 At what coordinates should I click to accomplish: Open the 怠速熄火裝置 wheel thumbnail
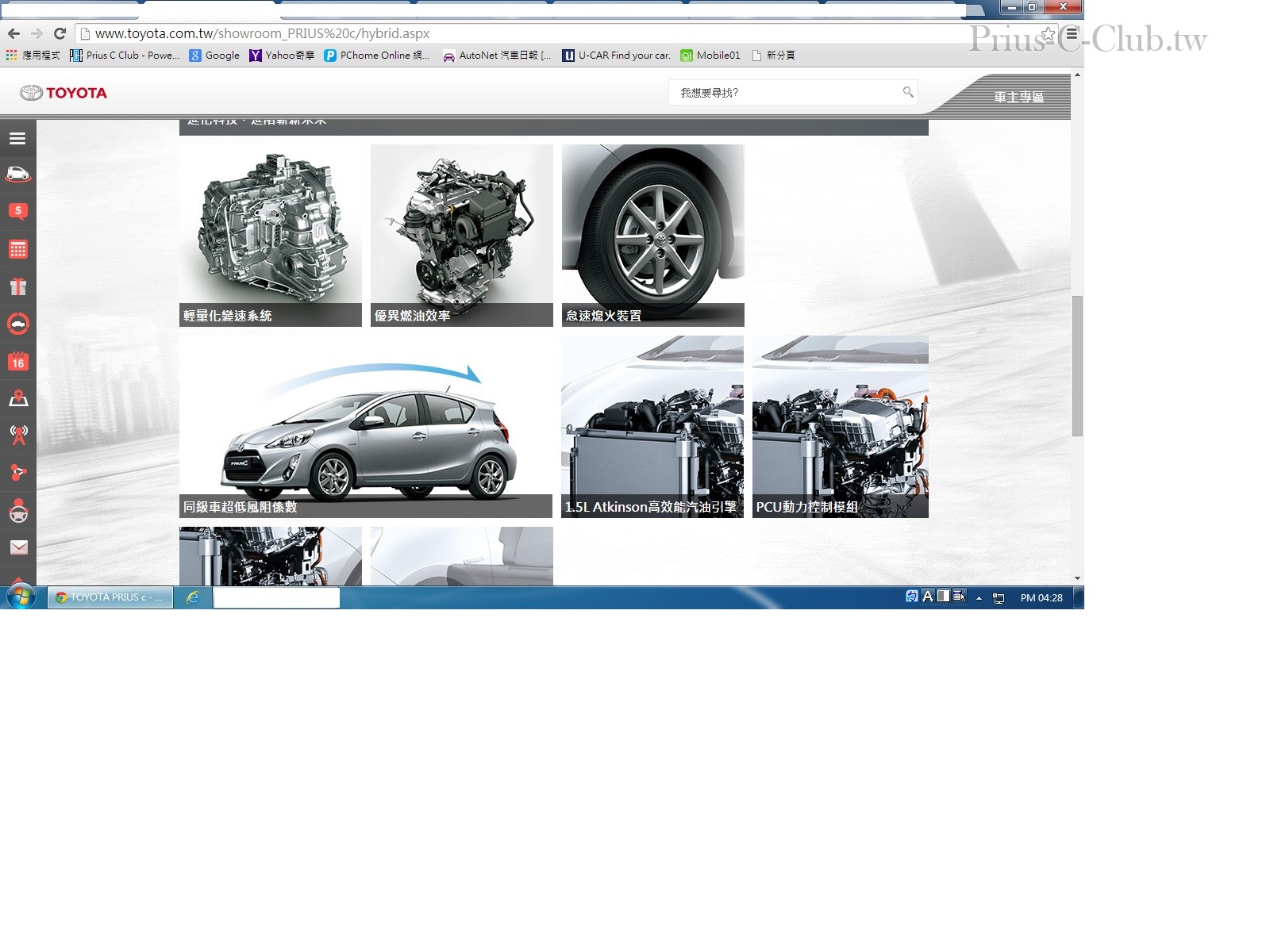click(x=653, y=236)
